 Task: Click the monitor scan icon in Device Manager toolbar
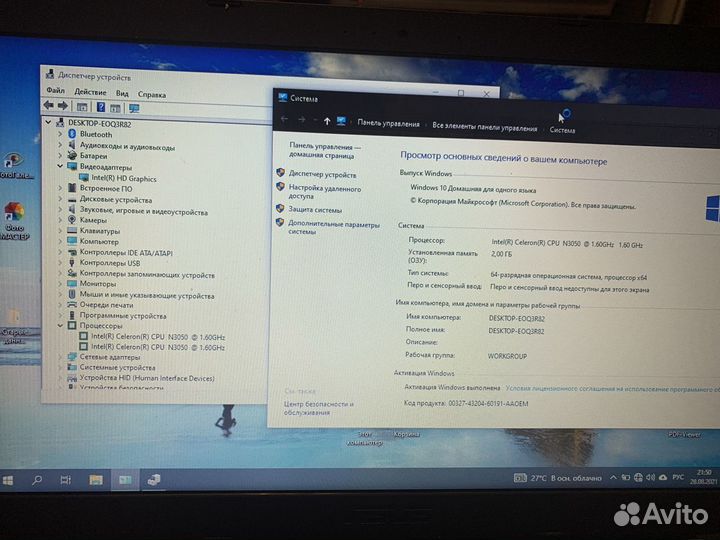click(134, 108)
